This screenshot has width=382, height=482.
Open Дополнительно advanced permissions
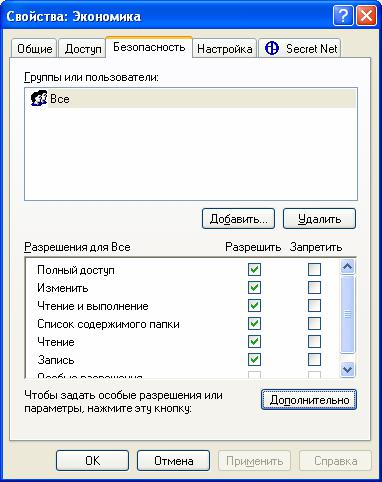309,399
